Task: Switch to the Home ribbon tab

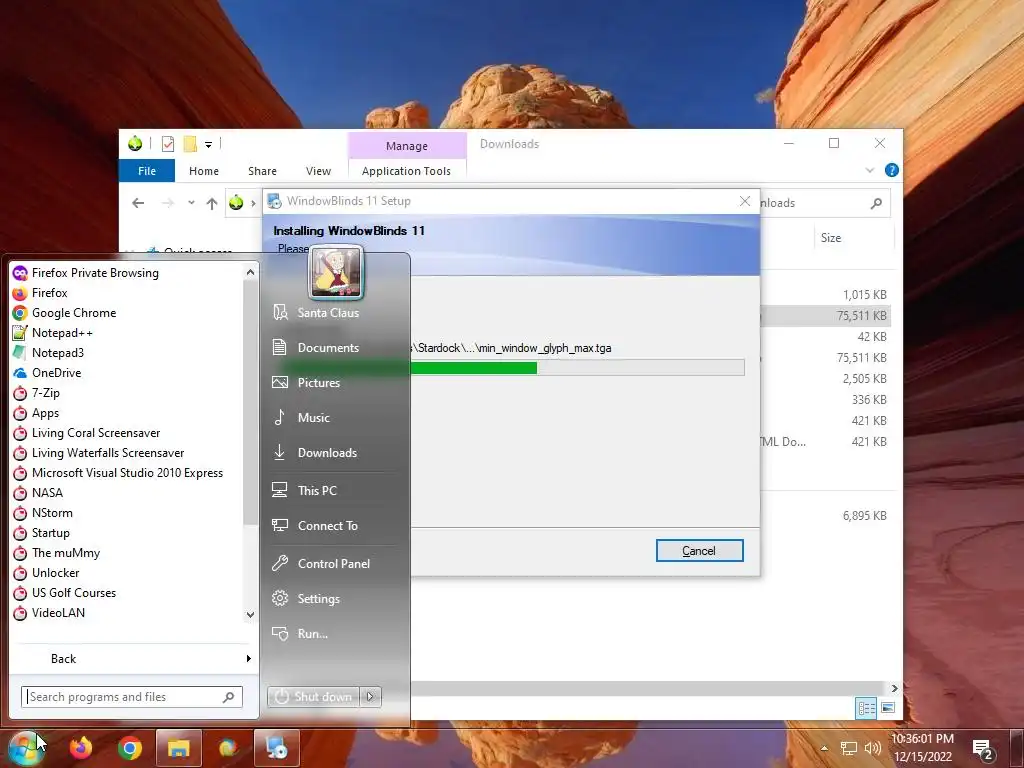Action: [204, 171]
